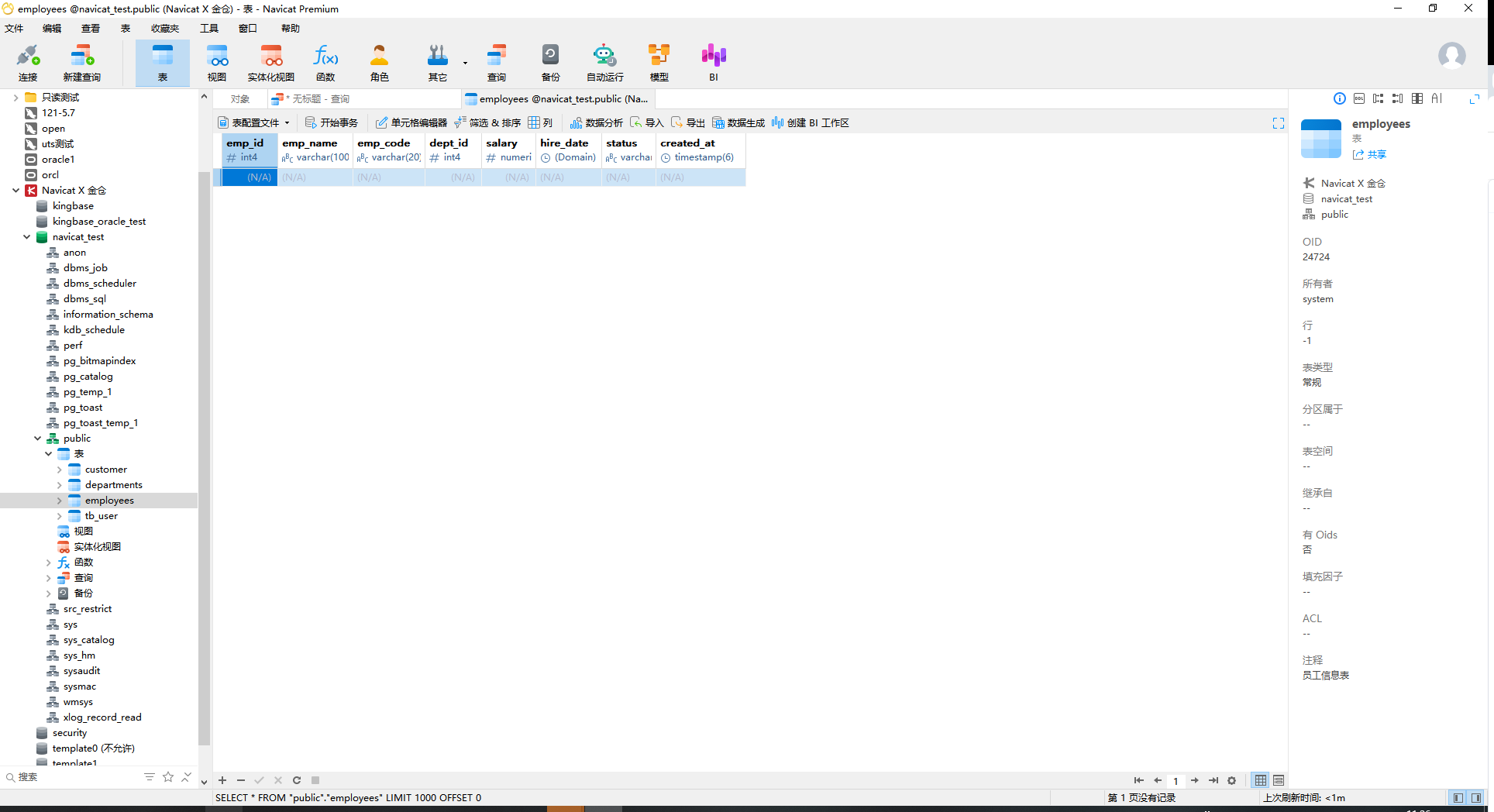Open the 模型 (Model) toolbar icon
The height and width of the screenshot is (812, 1494).
[659, 63]
